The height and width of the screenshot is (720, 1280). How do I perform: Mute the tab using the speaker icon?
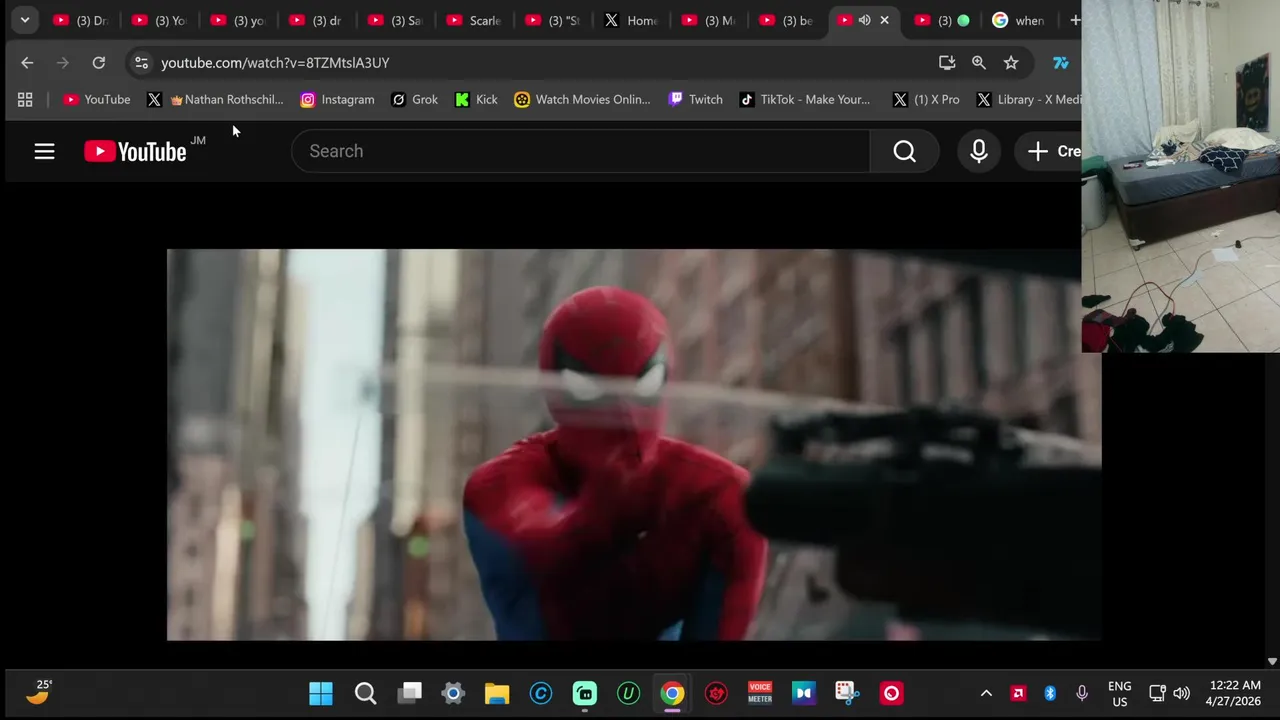click(x=865, y=20)
